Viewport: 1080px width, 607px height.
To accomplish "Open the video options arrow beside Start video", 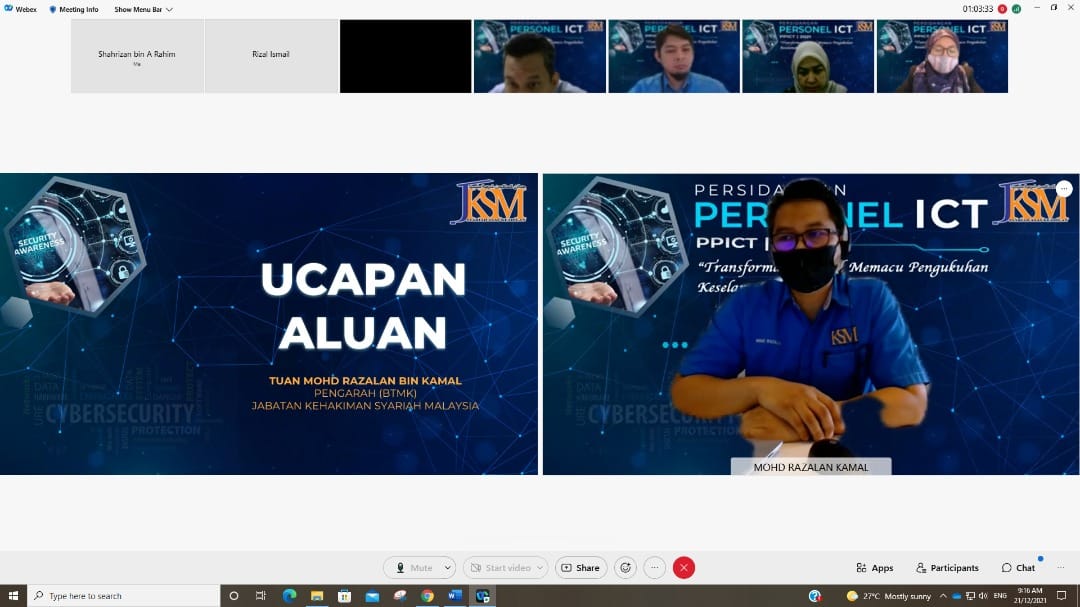I will pos(540,568).
